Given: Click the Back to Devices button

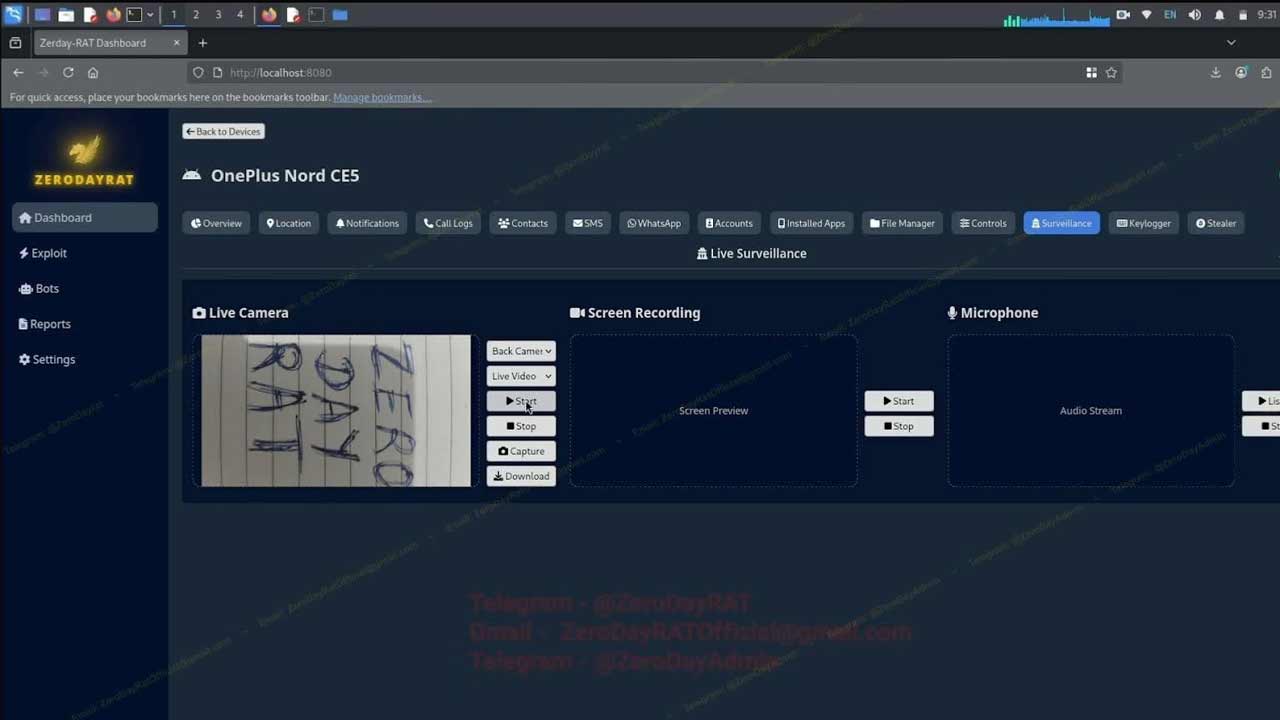Looking at the screenshot, I should pos(223,131).
